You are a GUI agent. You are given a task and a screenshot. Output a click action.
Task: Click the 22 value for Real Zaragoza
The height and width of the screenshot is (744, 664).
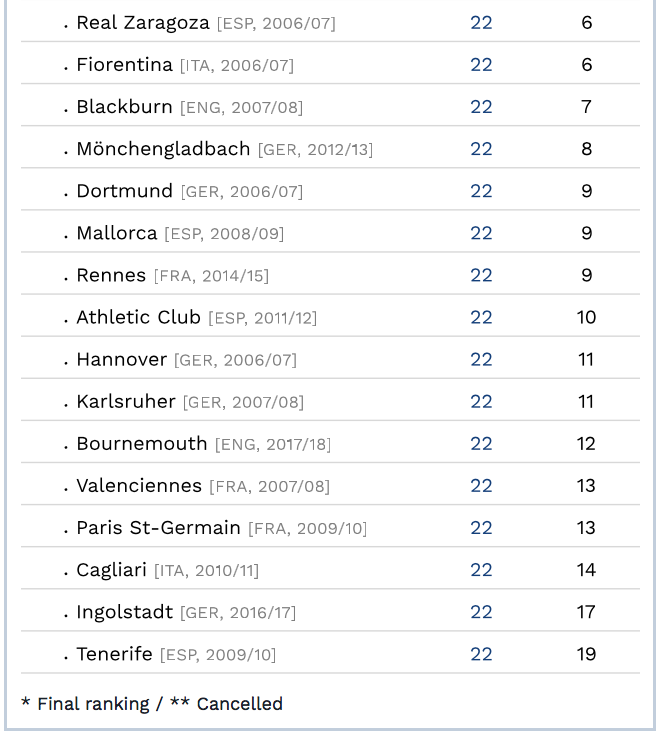(x=481, y=23)
